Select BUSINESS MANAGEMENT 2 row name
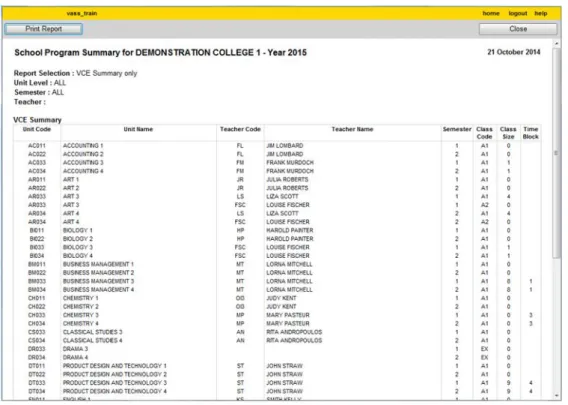Screen dimensions: 568x405 click(98, 273)
